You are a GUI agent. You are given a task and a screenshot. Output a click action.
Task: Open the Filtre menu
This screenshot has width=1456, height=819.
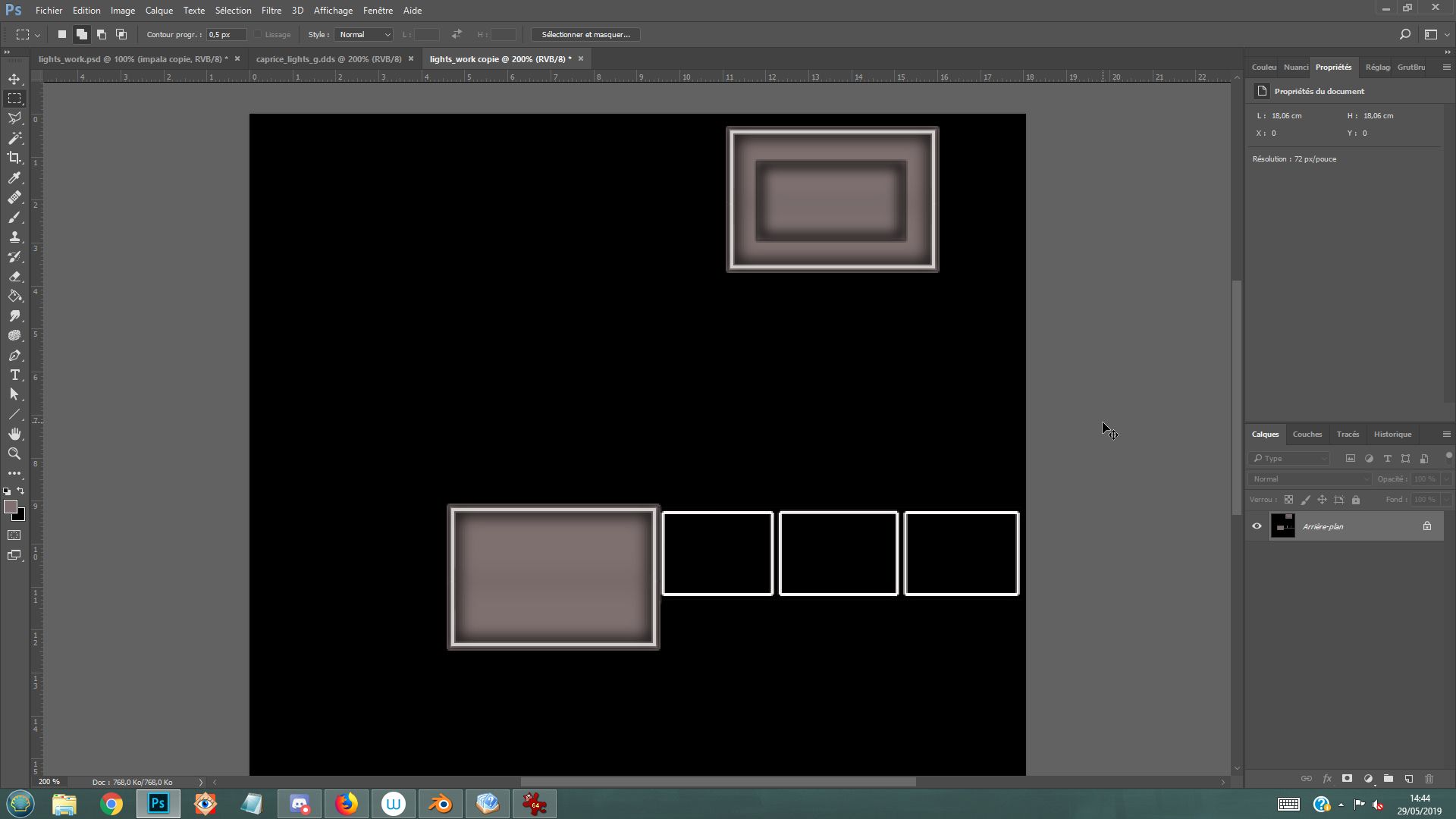pyautogui.click(x=271, y=11)
